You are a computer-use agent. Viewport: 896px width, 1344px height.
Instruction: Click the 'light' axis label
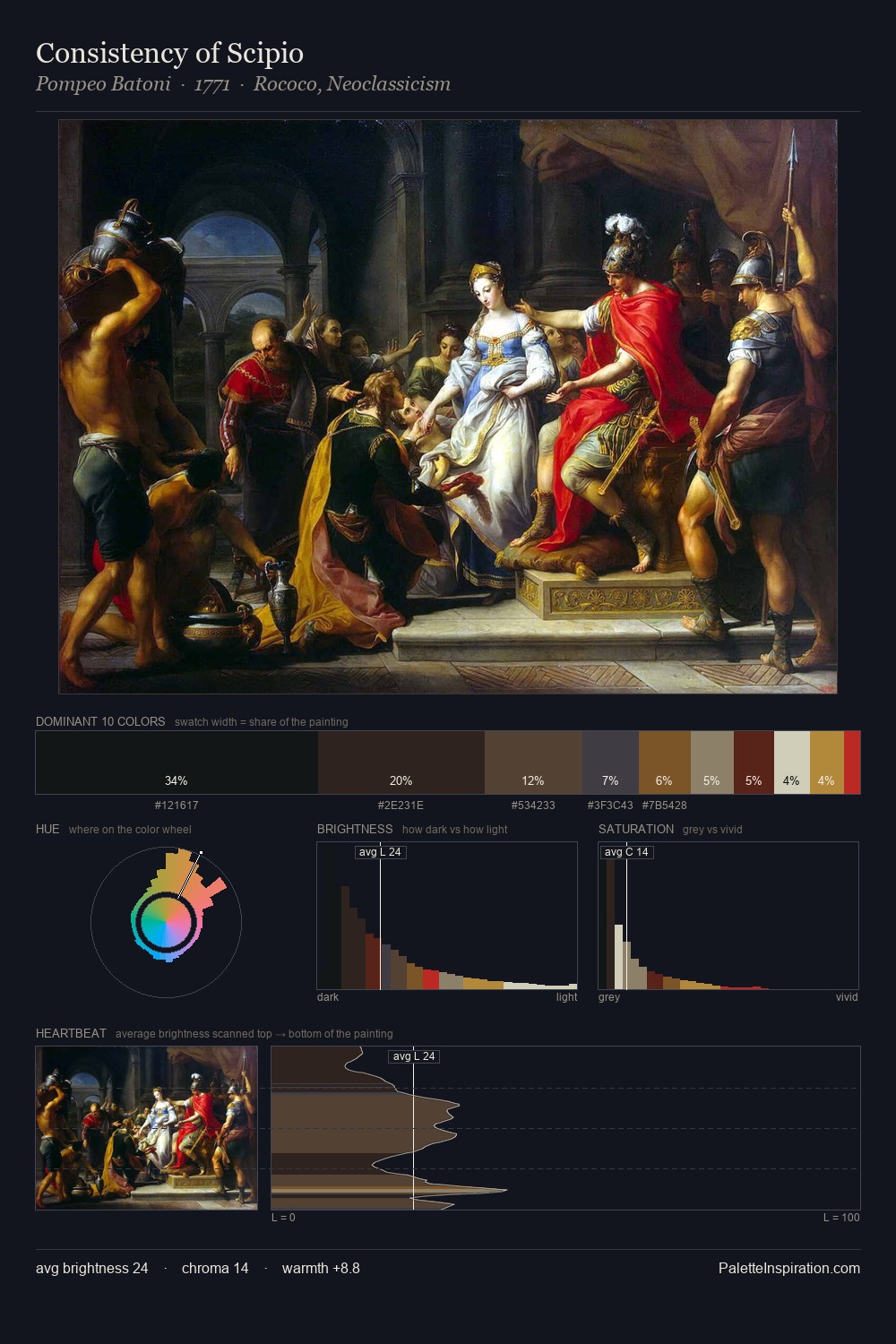click(566, 997)
